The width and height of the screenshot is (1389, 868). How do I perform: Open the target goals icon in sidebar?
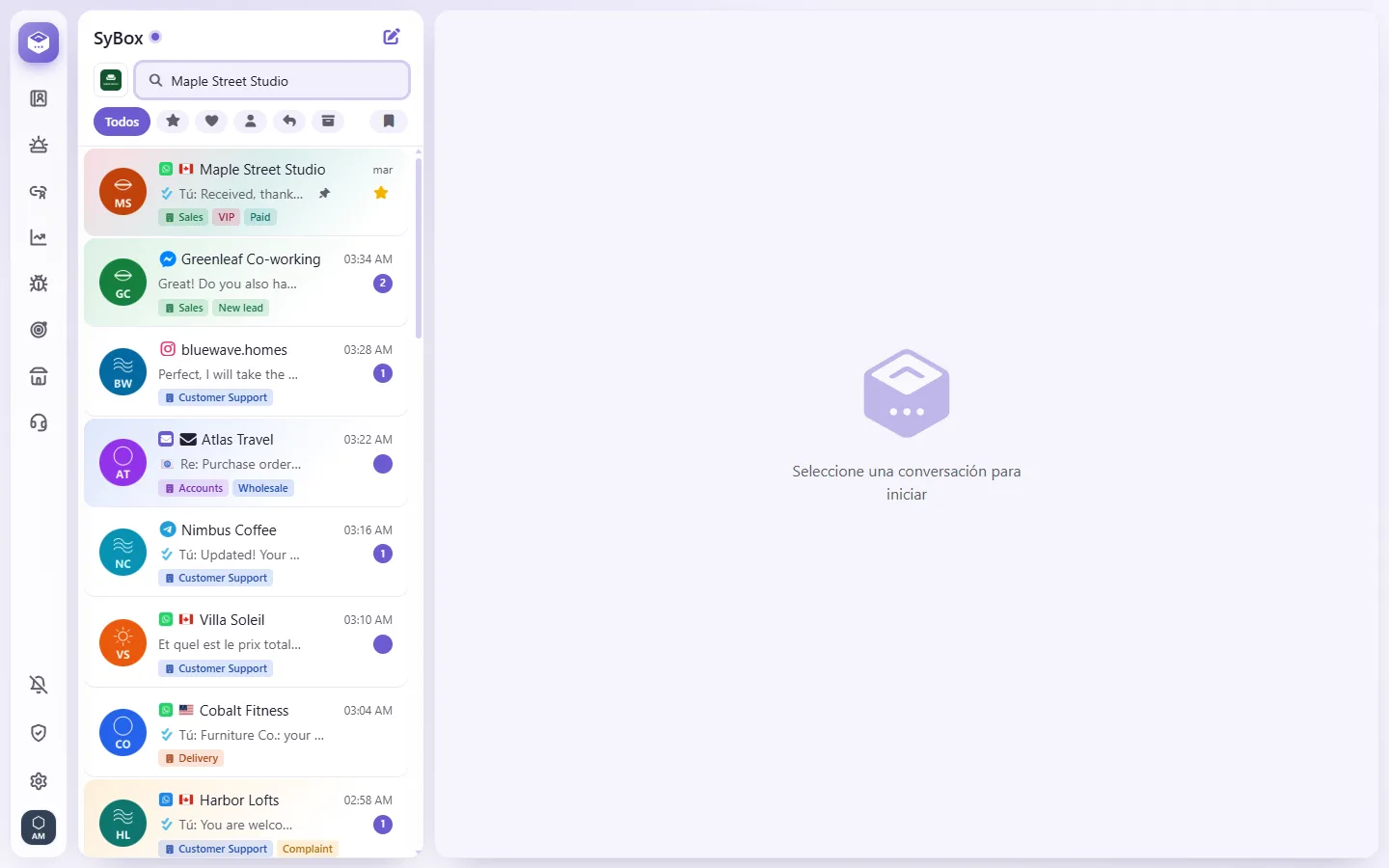click(x=39, y=330)
